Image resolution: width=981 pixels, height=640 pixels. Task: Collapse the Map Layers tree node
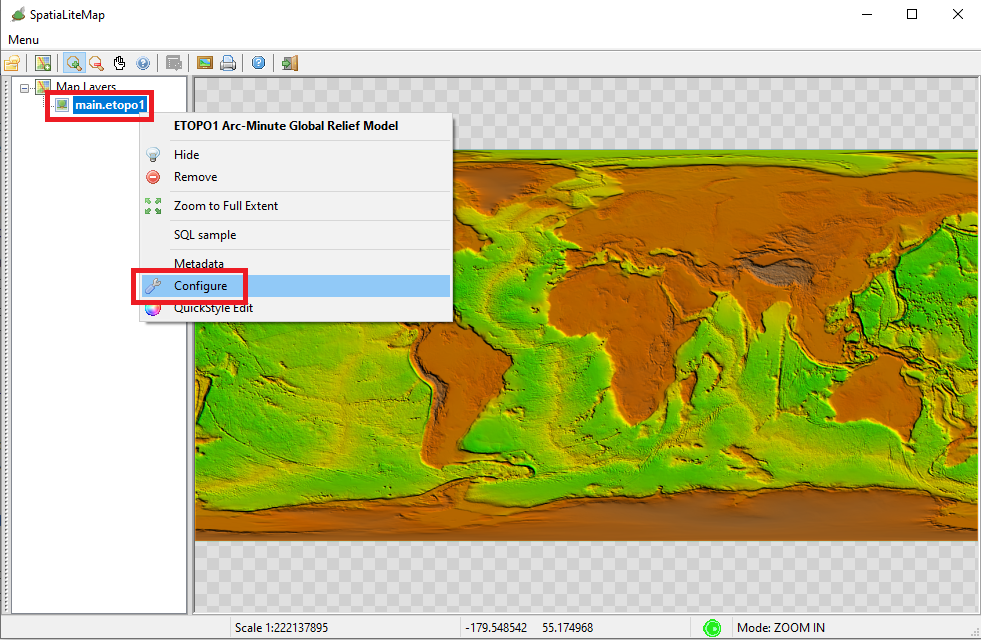[x=24, y=88]
